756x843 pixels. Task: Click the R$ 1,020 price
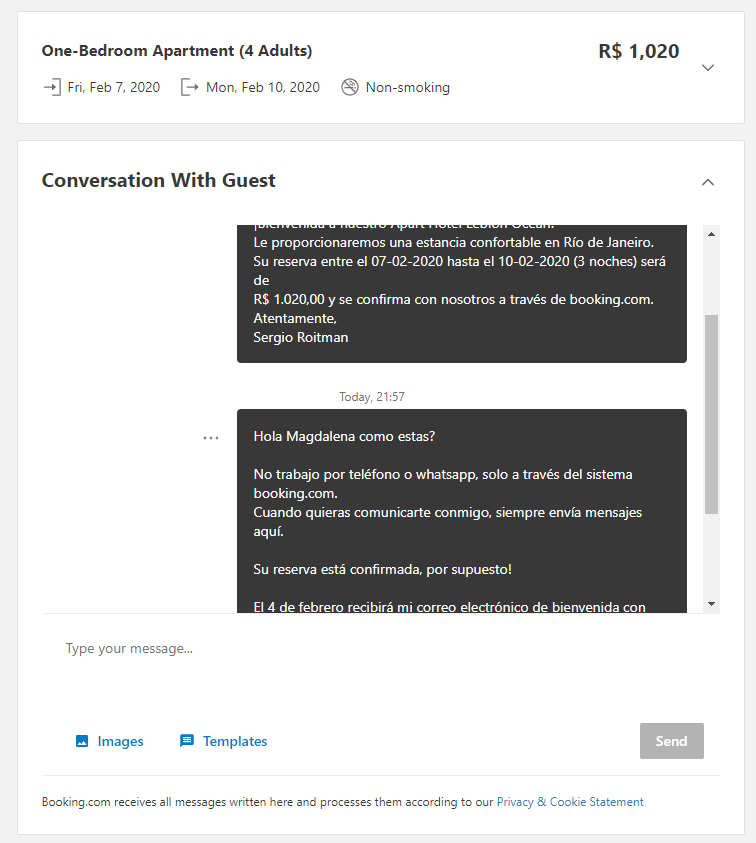tap(639, 52)
